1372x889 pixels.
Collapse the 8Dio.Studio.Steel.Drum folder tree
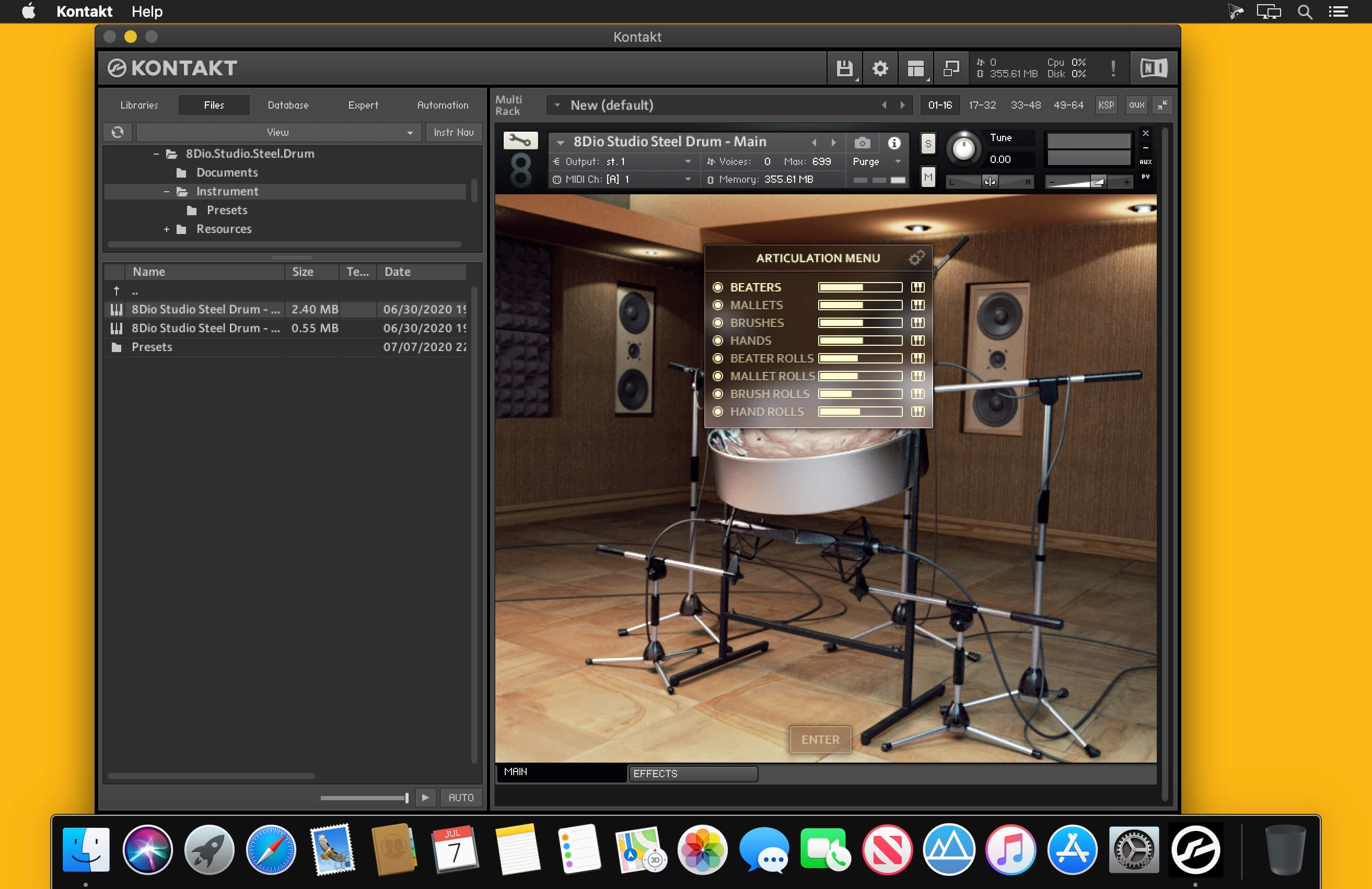(156, 154)
